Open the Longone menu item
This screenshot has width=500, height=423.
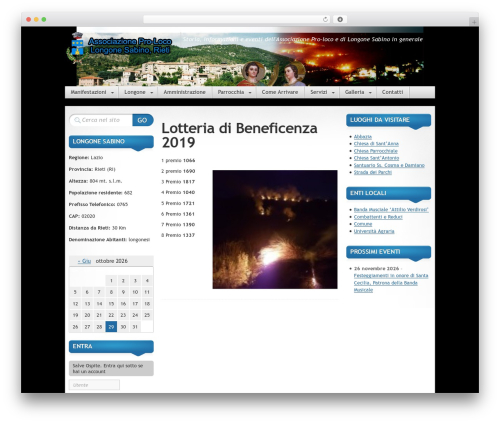click(135, 92)
